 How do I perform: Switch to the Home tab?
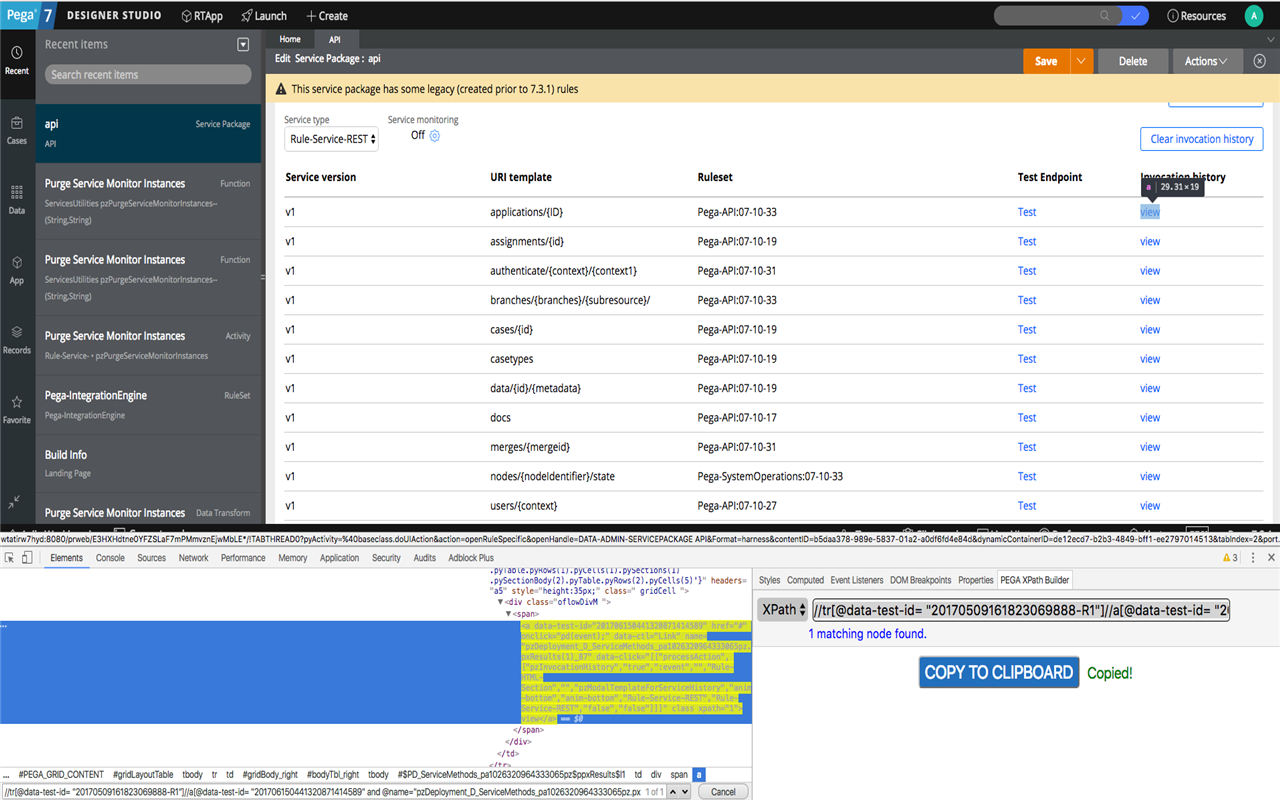[290, 39]
